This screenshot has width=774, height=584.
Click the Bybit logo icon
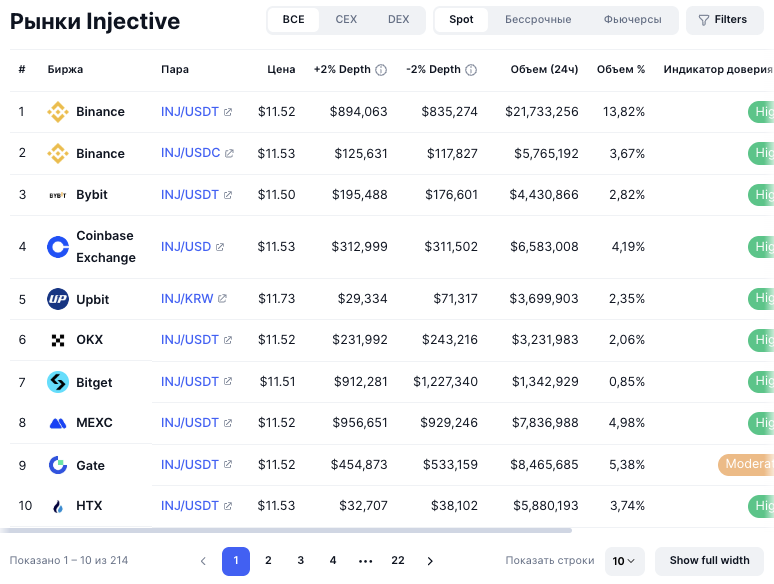coord(58,195)
